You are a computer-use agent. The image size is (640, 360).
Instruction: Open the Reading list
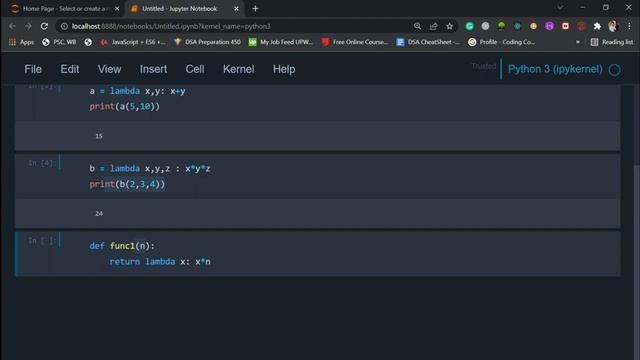coord(612,42)
